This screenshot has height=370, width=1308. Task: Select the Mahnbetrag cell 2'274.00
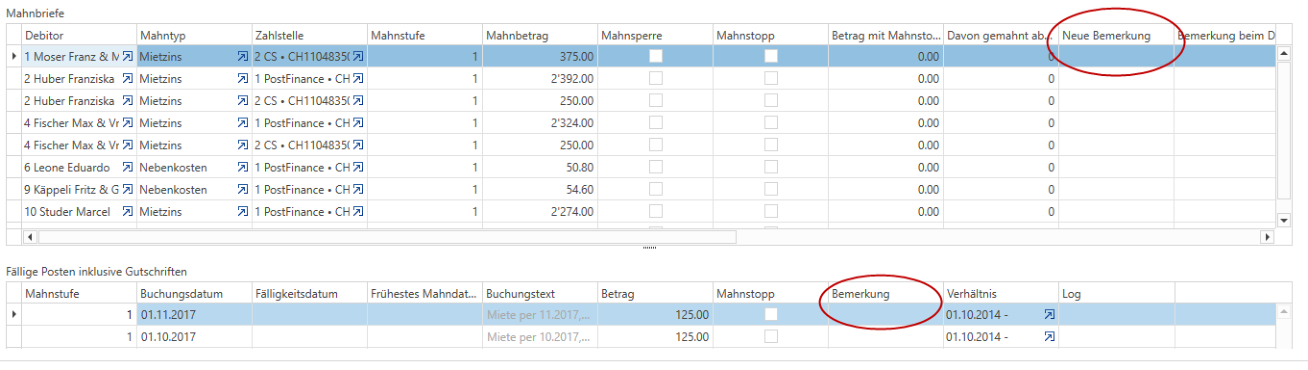coord(540,211)
